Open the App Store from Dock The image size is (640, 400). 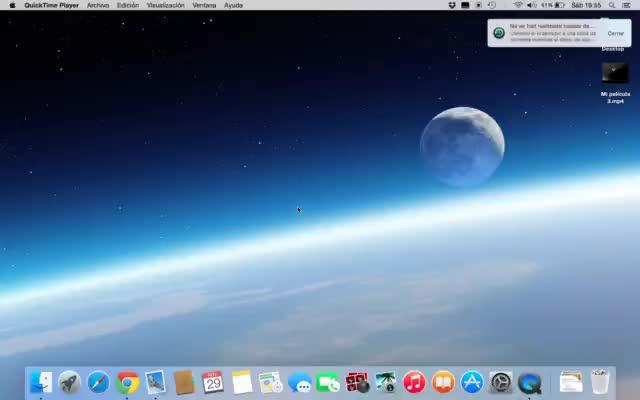(472, 382)
